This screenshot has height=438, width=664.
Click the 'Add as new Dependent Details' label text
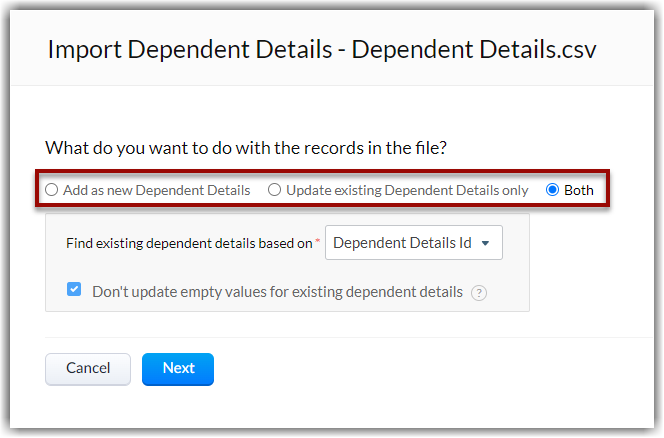(156, 190)
